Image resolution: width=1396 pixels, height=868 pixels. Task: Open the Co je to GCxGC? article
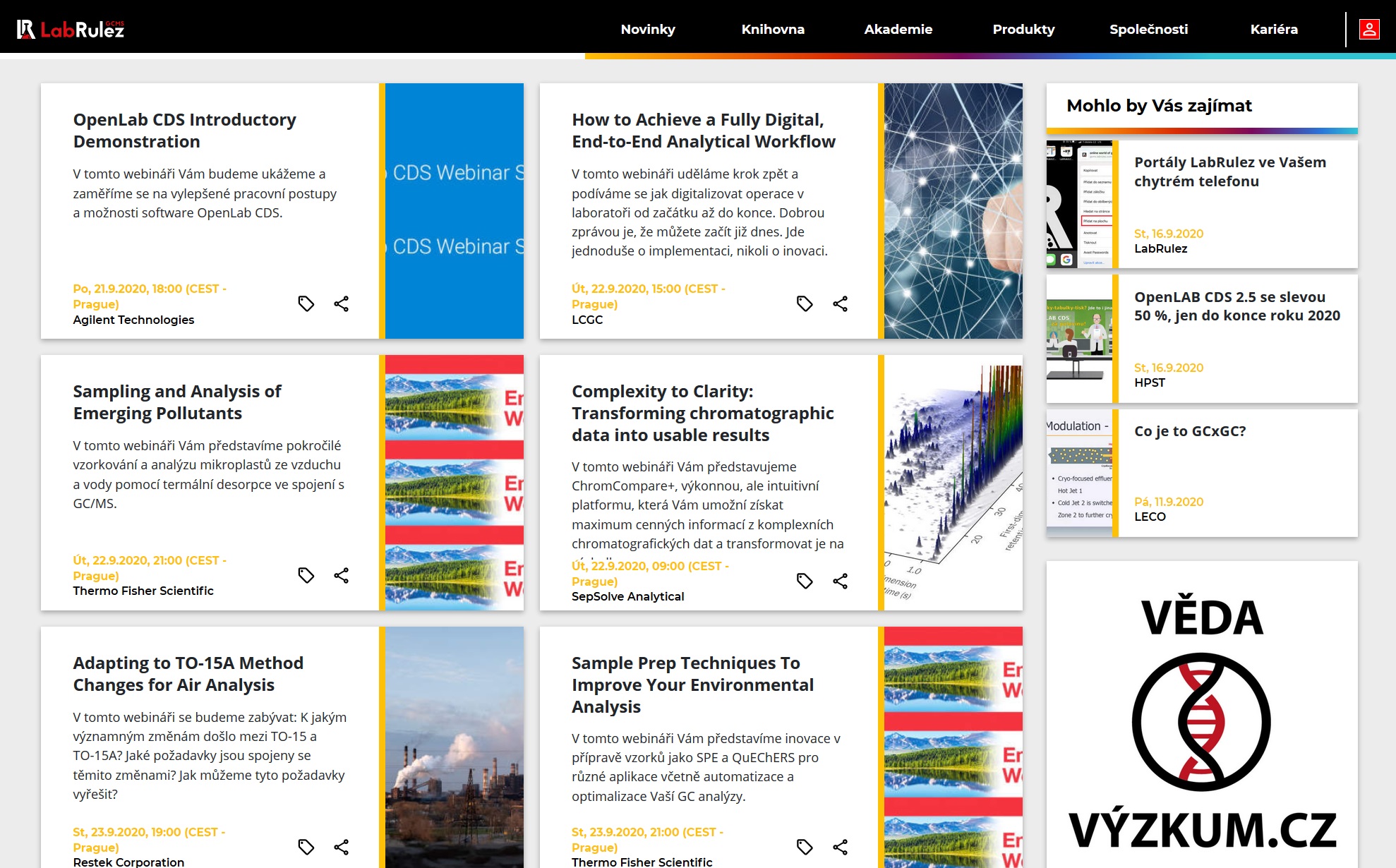[x=1190, y=431]
